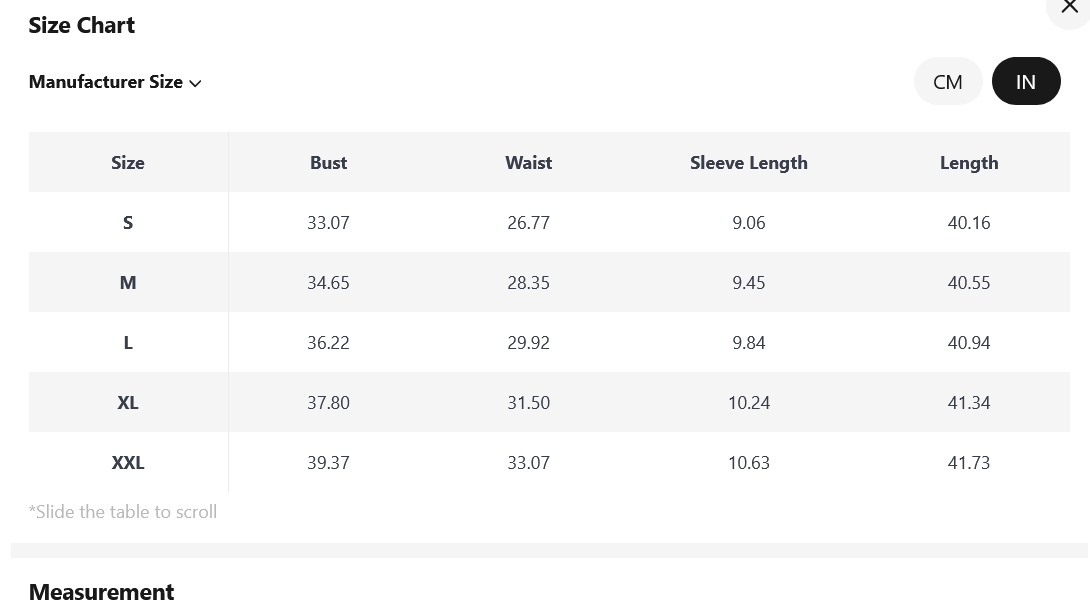Click the Waist column header
1090x601 pixels.
pyautogui.click(x=528, y=163)
